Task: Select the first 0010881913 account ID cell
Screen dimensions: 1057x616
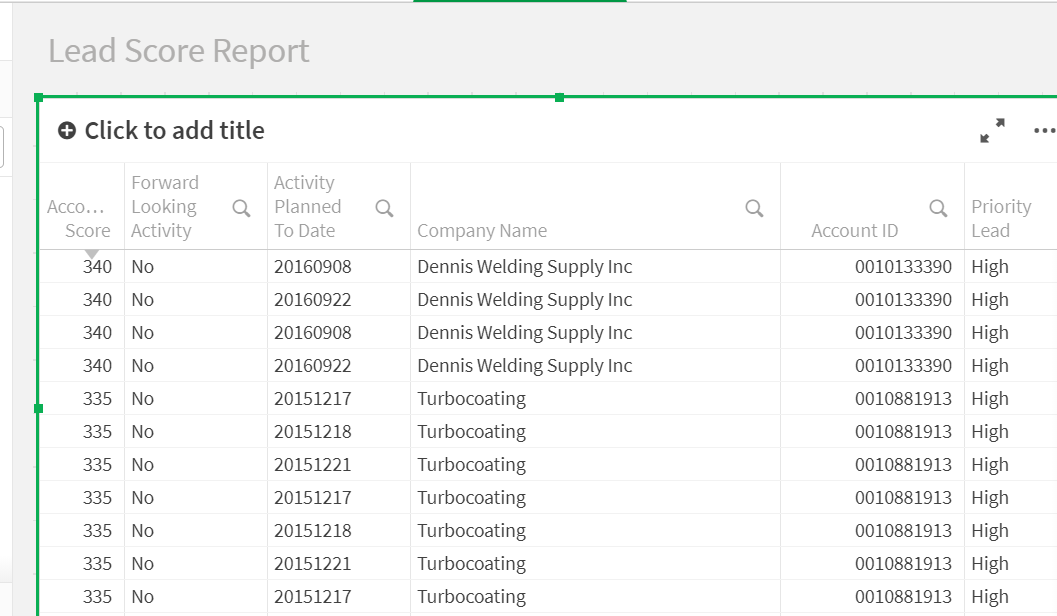Action: (x=903, y=399)
